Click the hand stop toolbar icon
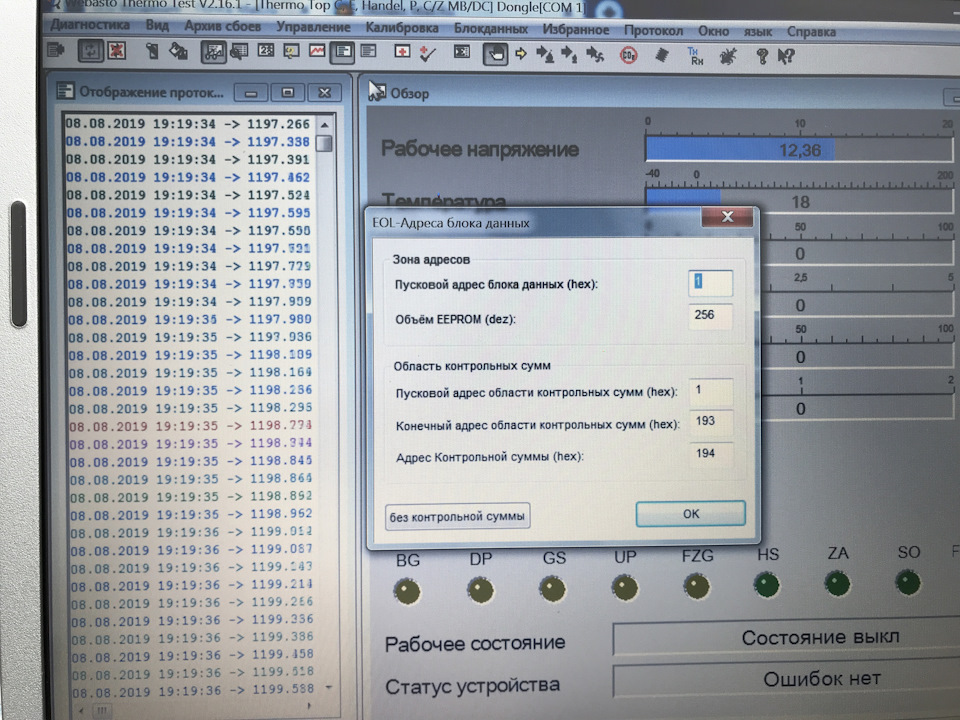960x720 pixels. (495, 54)
